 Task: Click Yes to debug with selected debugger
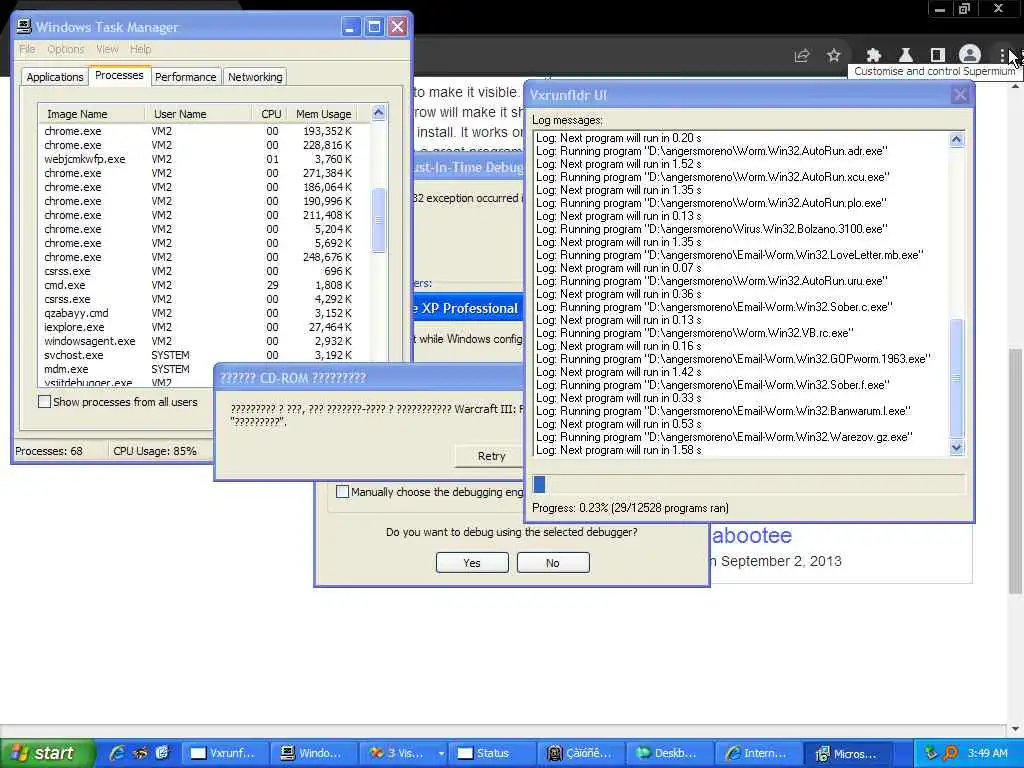pos(472,562)
